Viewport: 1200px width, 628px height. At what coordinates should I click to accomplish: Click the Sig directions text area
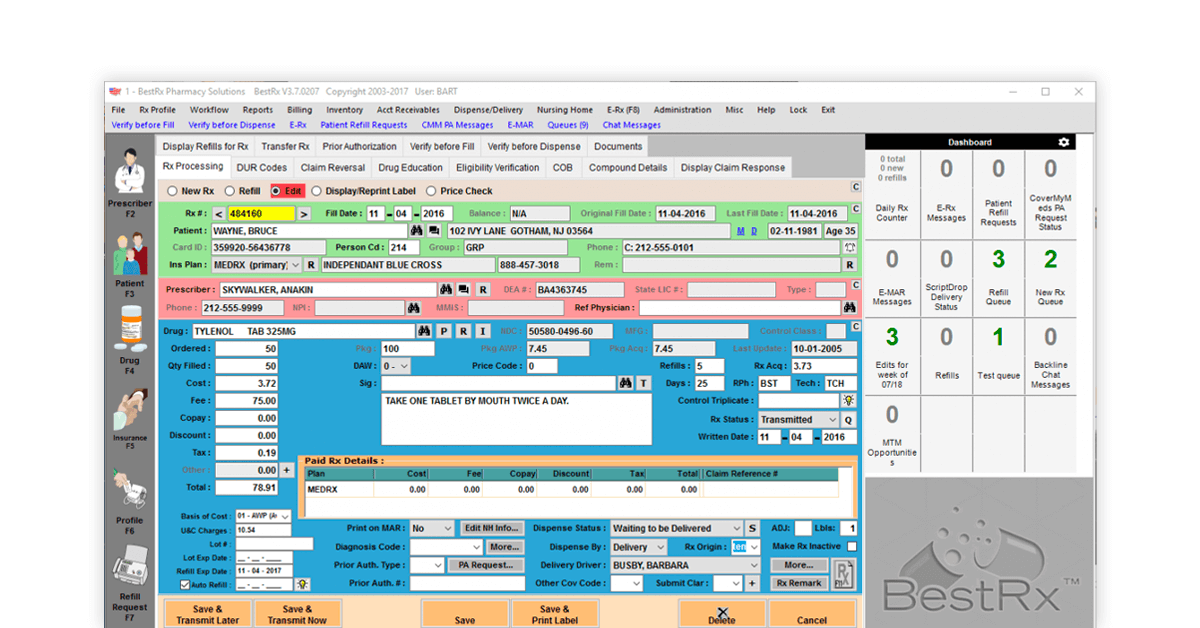pos(516,418)
